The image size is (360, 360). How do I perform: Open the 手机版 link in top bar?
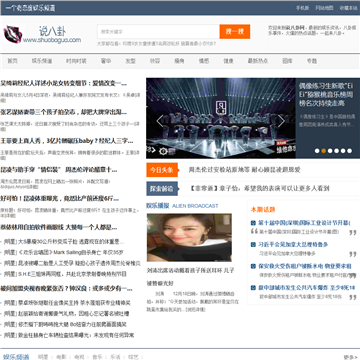click(303, 8)
